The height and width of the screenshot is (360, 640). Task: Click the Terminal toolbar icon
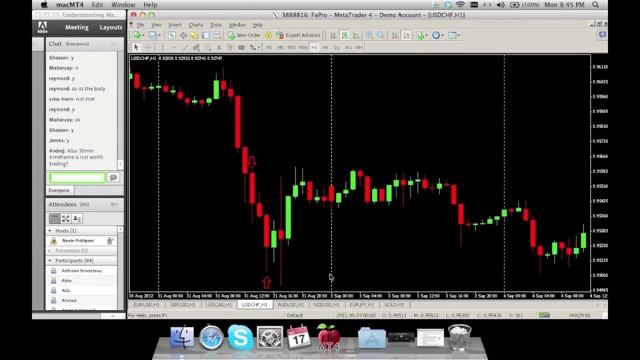[206, 36]
